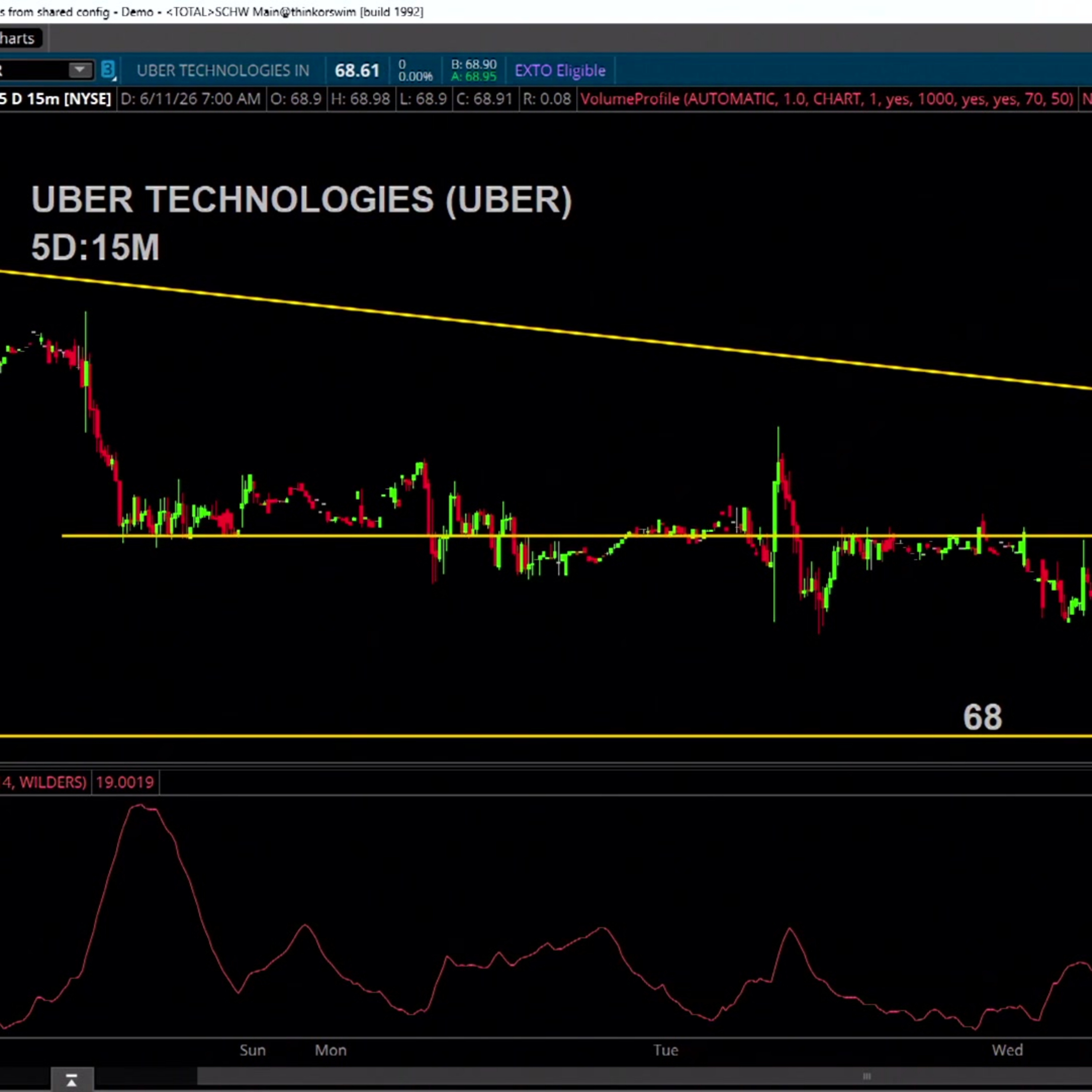Click the date readout D: 6/11/26 7:00 AM

(x=190, y=99)
